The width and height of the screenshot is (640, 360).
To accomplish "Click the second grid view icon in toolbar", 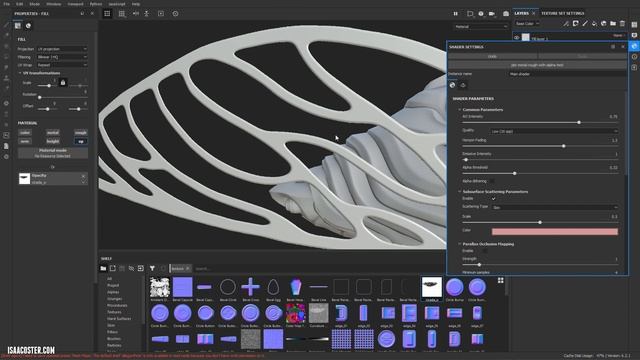I will 122,13.
